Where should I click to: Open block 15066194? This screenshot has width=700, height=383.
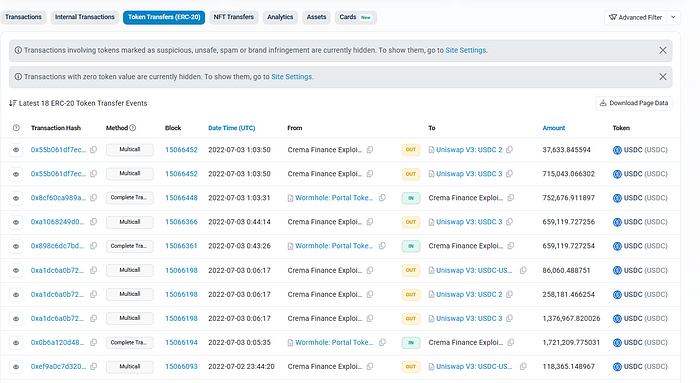coord(181,342)
